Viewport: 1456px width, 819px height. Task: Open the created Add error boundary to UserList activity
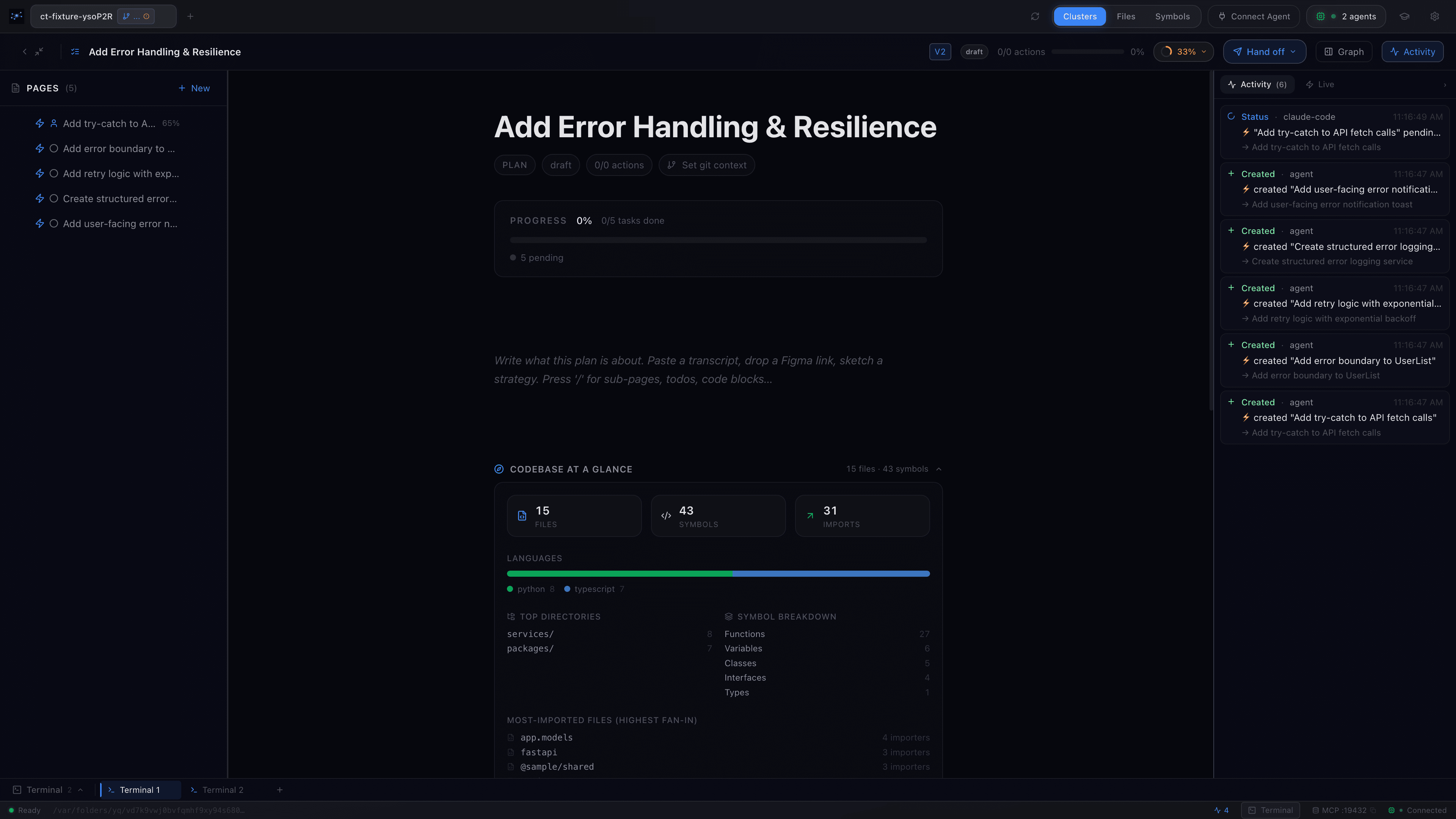click(x=1335, y=361)
